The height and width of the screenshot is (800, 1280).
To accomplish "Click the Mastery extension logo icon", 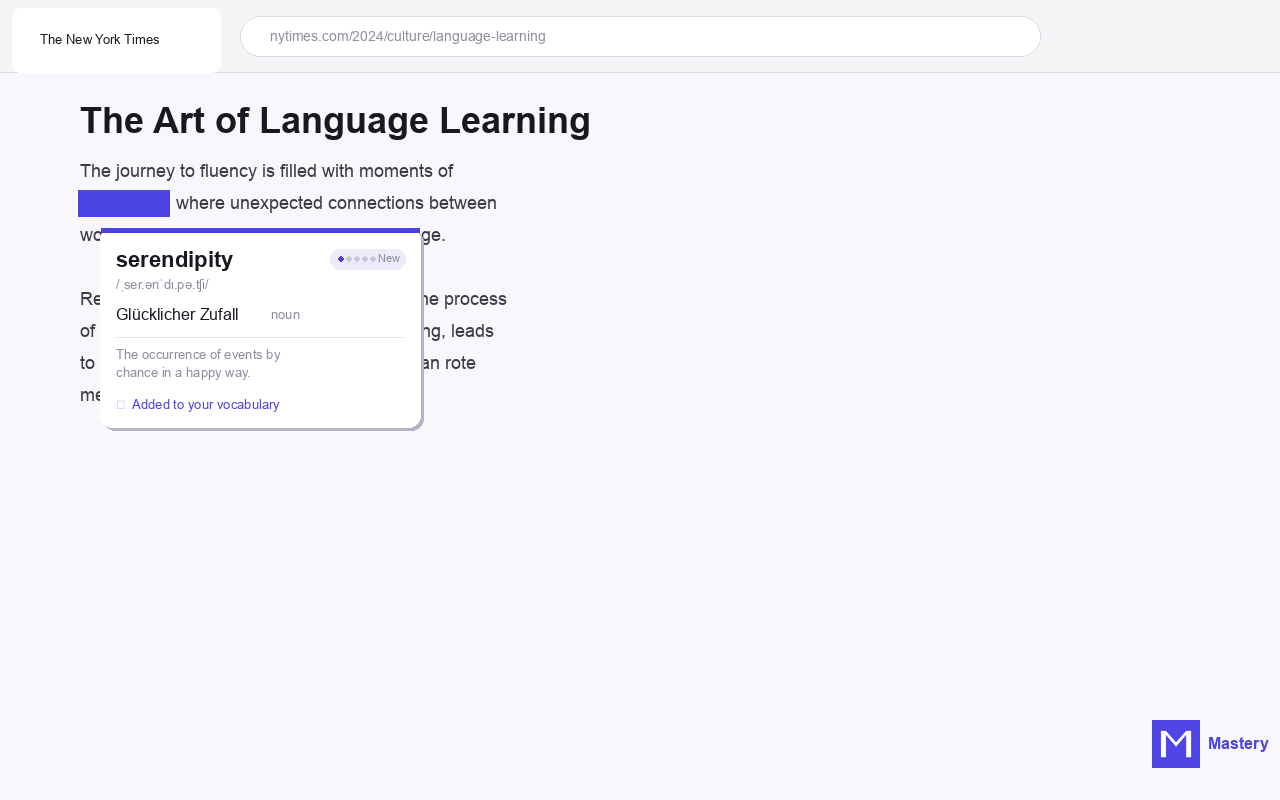I will 1175,743.
